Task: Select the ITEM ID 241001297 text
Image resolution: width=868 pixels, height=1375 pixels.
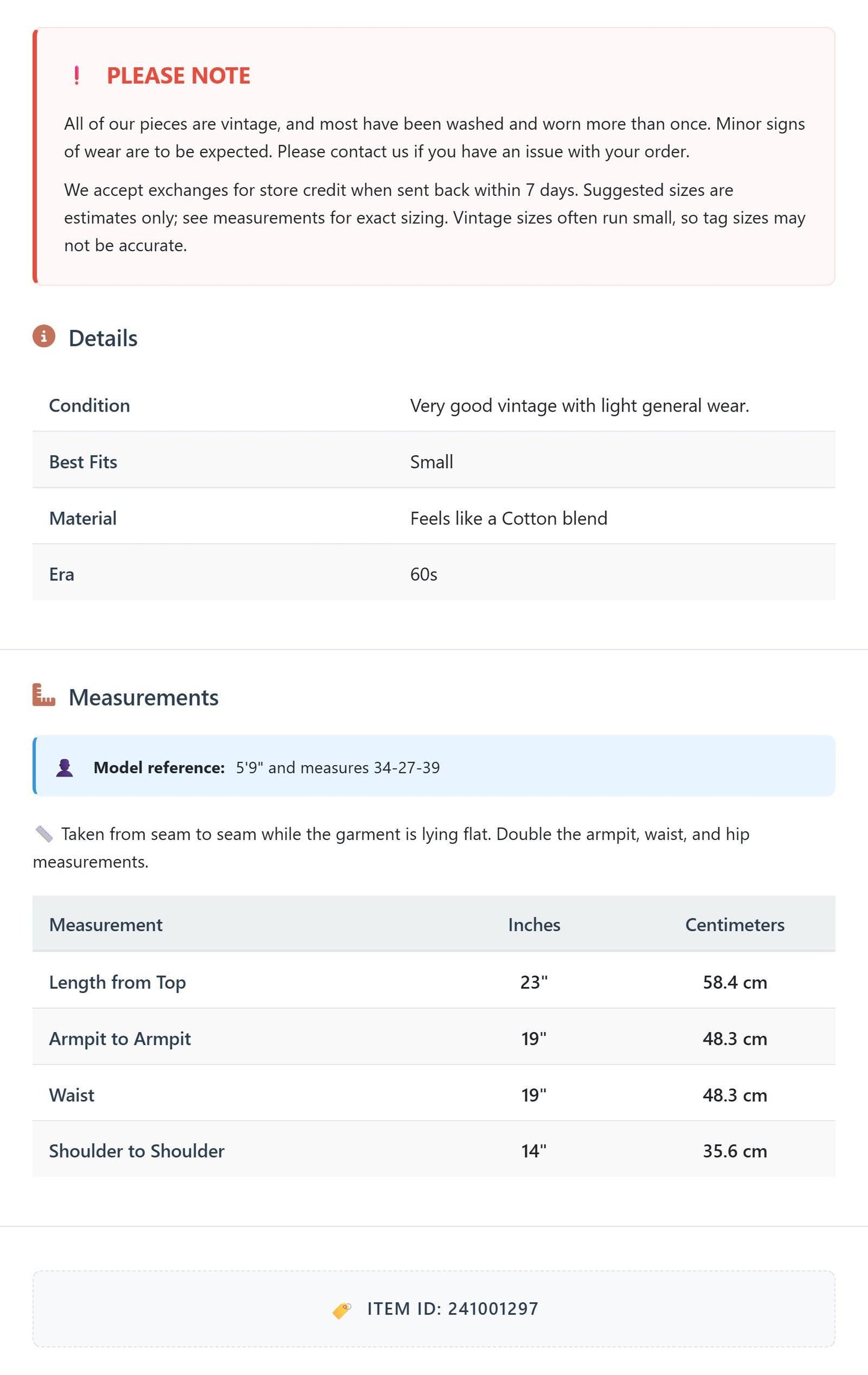Action: [x=453, y=1309]
